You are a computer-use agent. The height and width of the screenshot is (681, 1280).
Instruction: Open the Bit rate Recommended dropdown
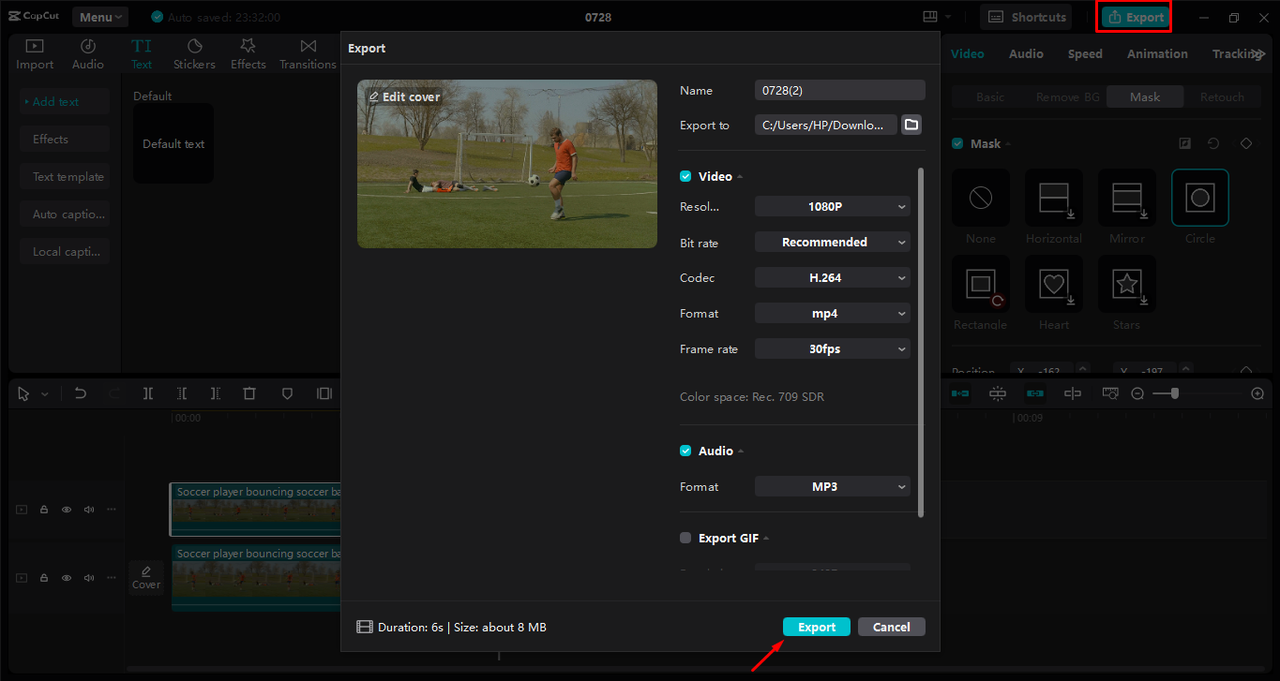tap(832, 242)
